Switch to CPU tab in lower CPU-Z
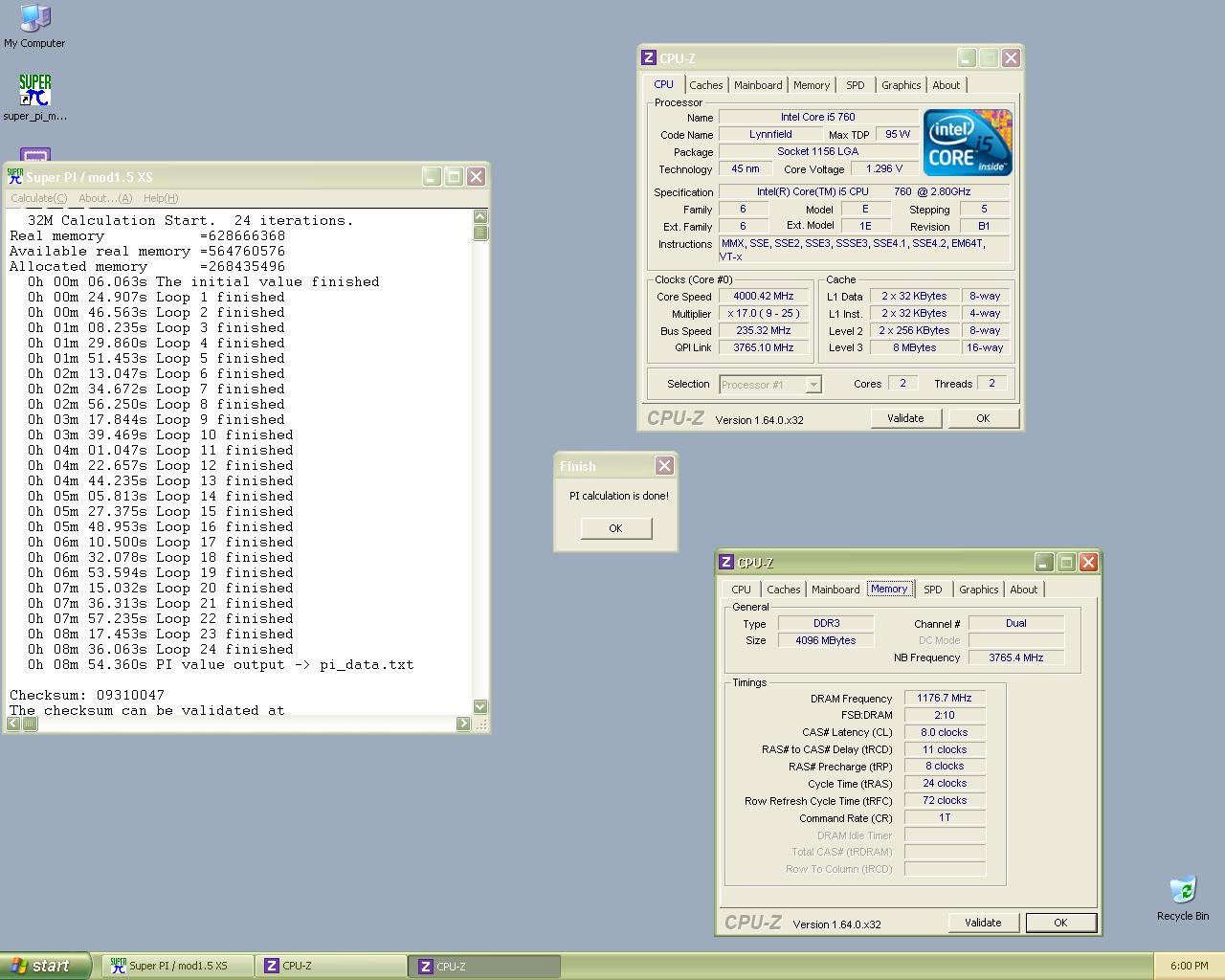Screen dimensions: 1225x980 742,590
